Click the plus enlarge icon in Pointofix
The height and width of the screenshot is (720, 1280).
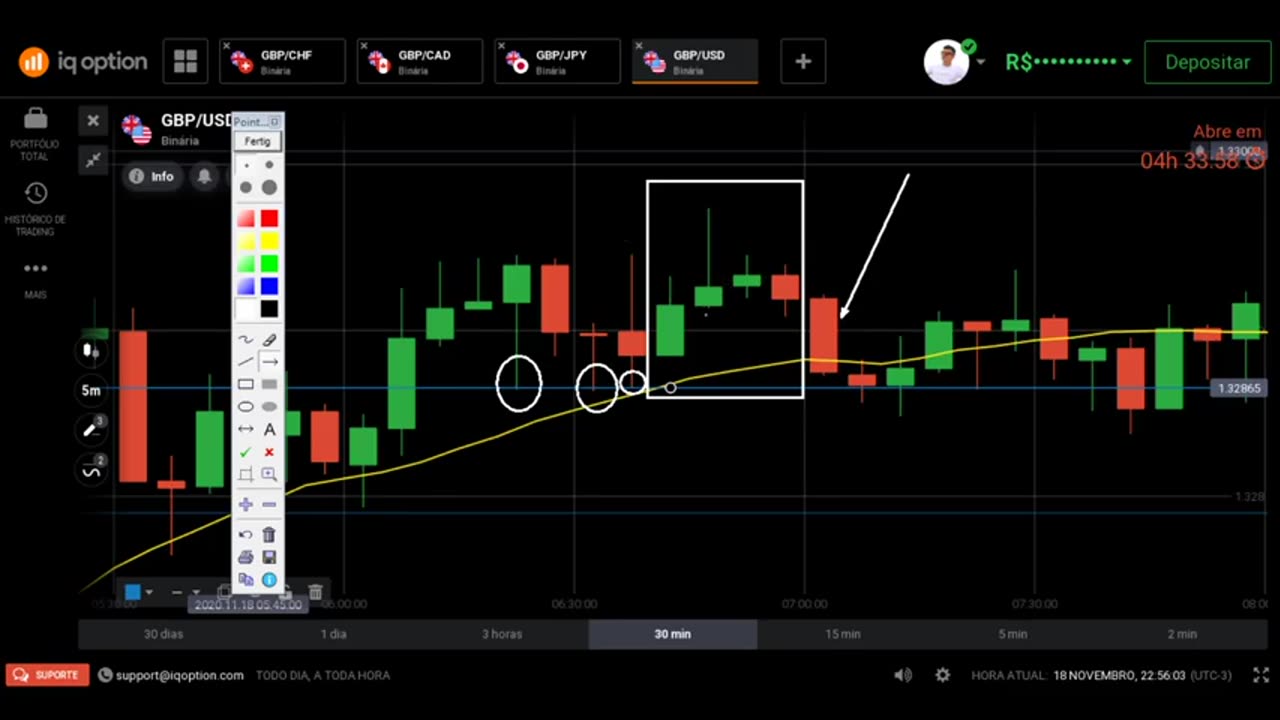(x=245, y=505)
